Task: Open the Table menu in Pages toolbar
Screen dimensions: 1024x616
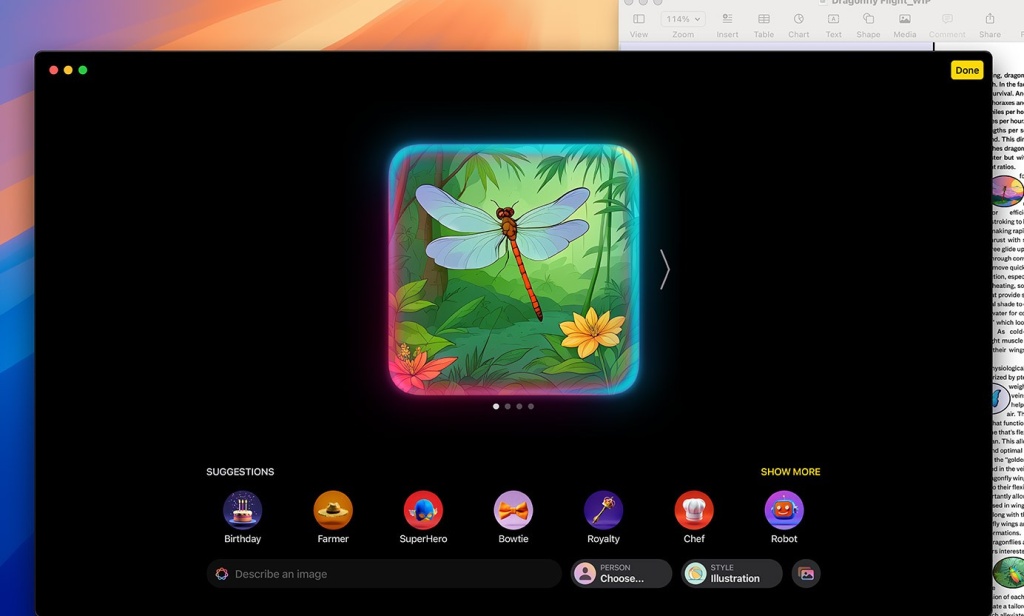Action: point(763,25)
